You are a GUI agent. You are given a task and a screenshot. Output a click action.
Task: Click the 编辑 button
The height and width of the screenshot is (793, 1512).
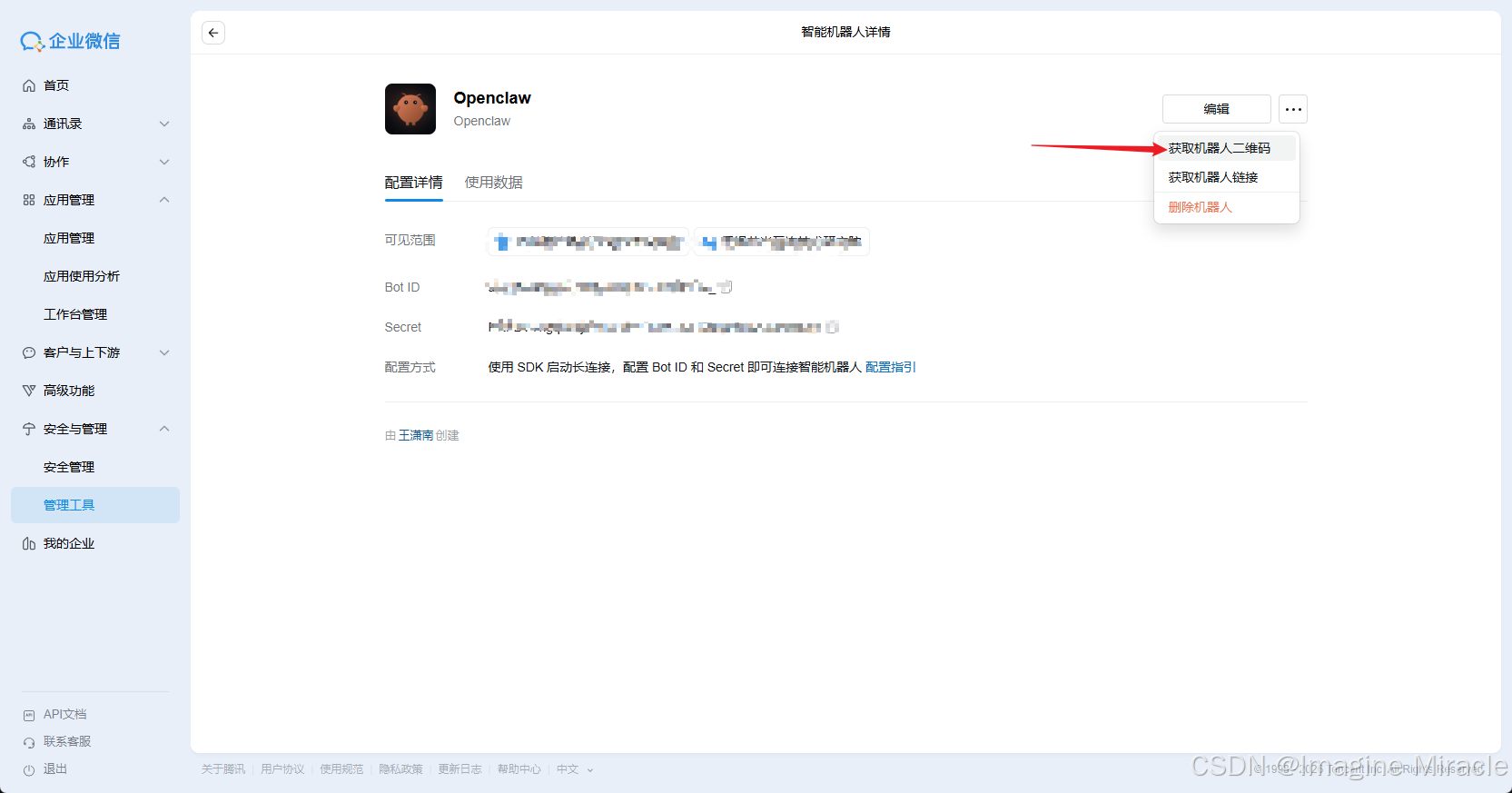[x=1217, y=109]
